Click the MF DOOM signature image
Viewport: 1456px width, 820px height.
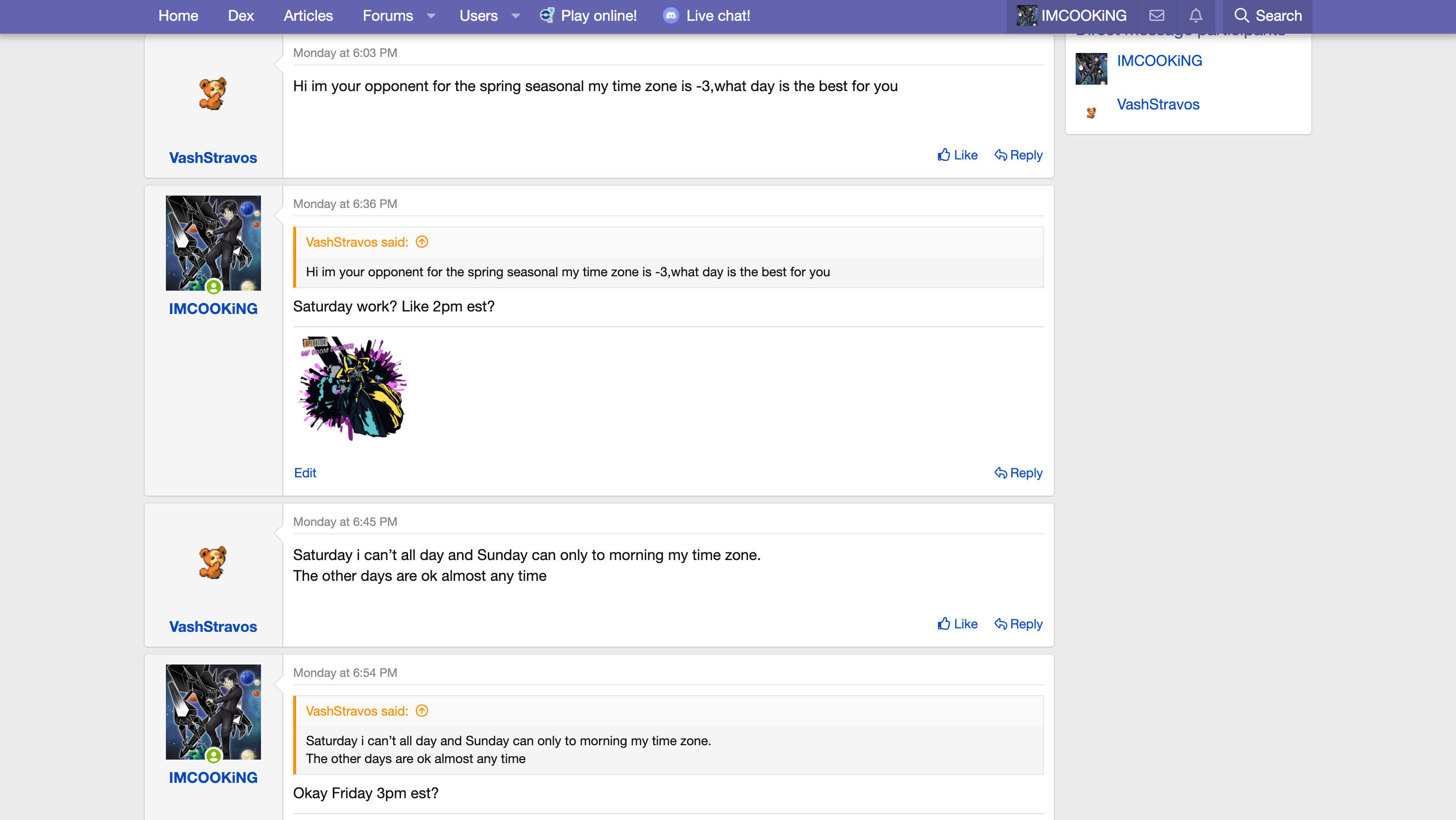pos(353,388)
